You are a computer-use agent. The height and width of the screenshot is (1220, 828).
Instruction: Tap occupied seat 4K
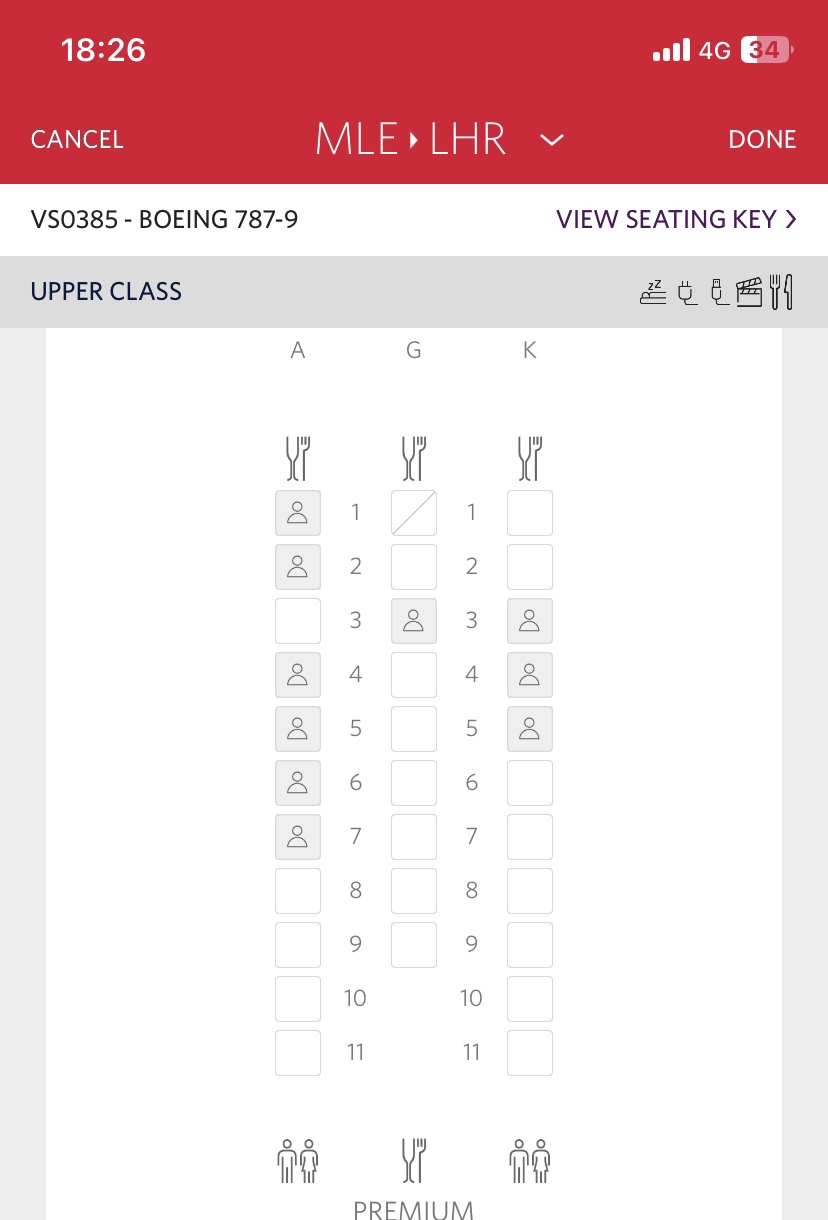point(530,675)
